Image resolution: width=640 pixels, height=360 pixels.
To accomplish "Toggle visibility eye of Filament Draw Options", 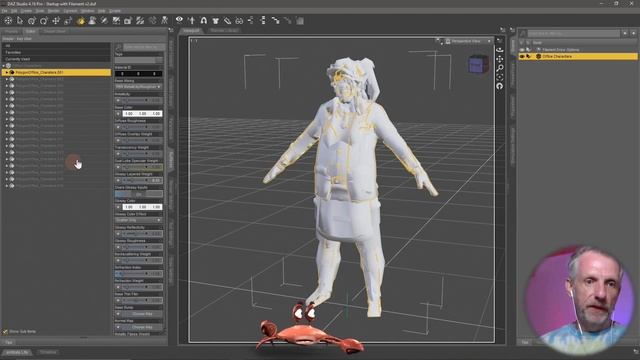I will [x=522, y=50].
